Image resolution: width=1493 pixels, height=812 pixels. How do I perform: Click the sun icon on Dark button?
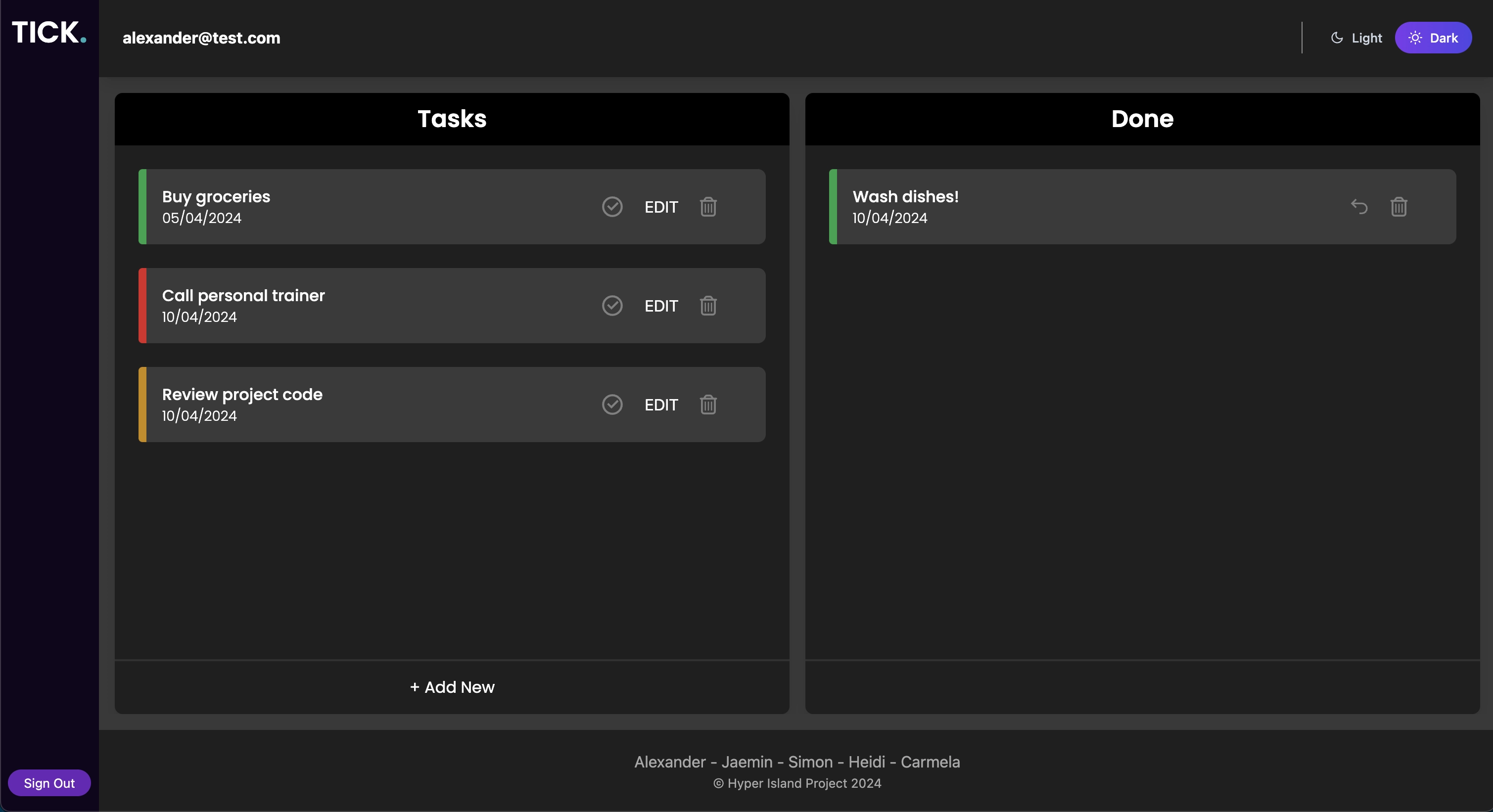click(1415, 38)
